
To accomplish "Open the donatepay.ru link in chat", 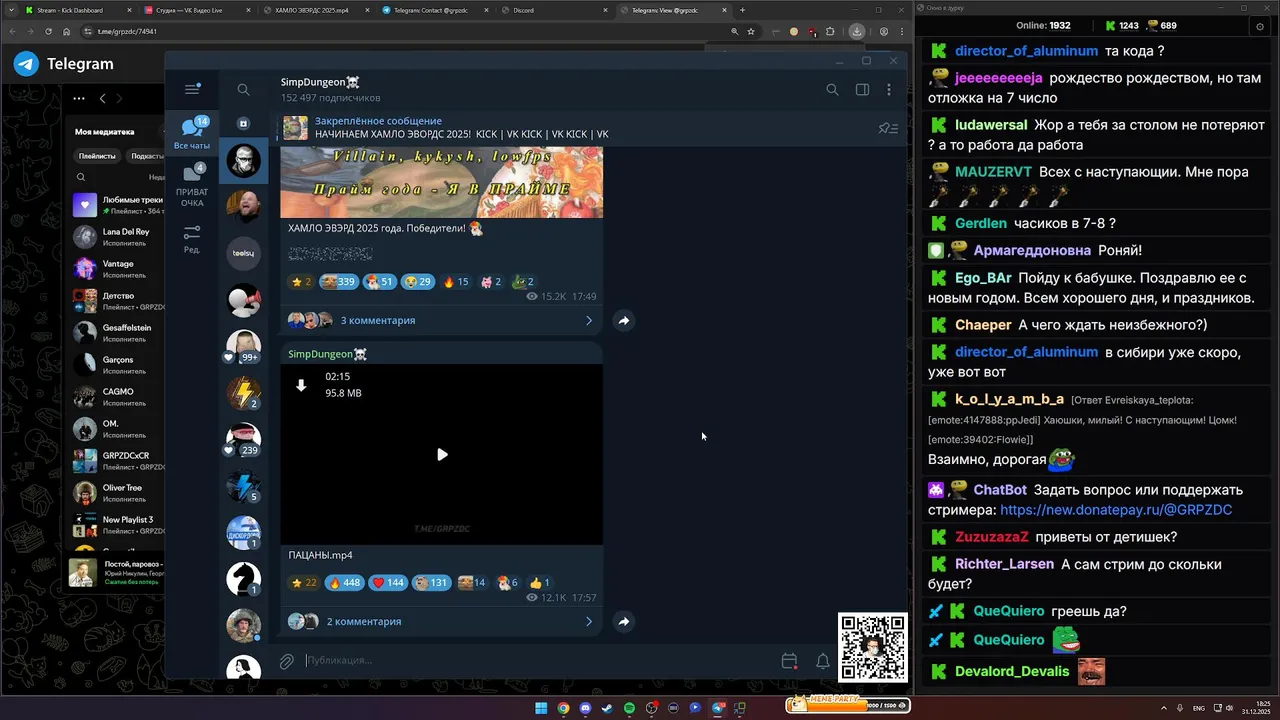I will (1116, 510).
